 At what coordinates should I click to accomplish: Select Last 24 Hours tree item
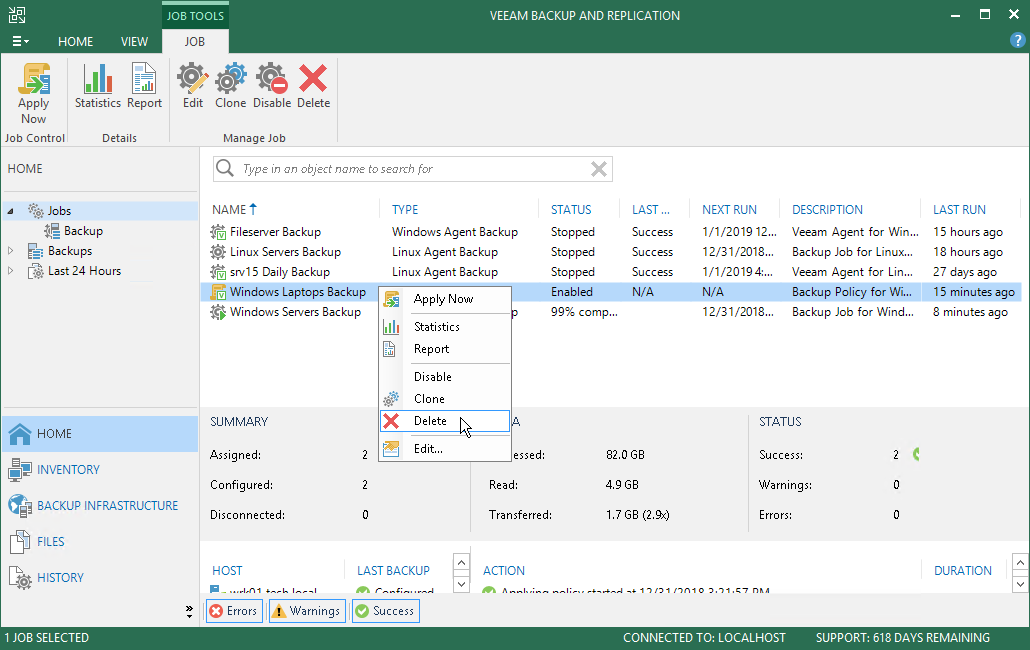[x=84, y=271]
